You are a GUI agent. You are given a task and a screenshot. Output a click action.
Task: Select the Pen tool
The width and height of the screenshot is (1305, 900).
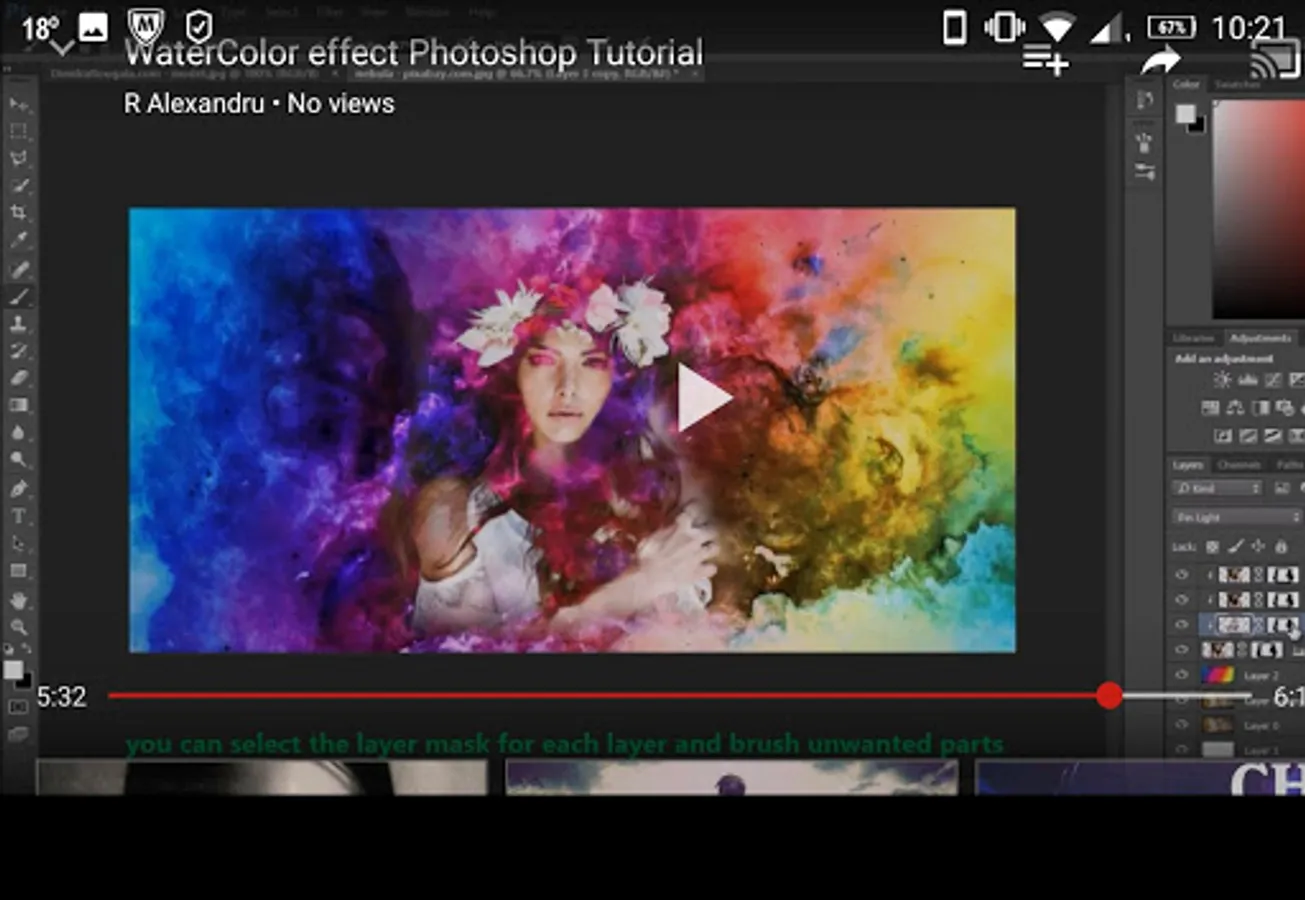19,489
